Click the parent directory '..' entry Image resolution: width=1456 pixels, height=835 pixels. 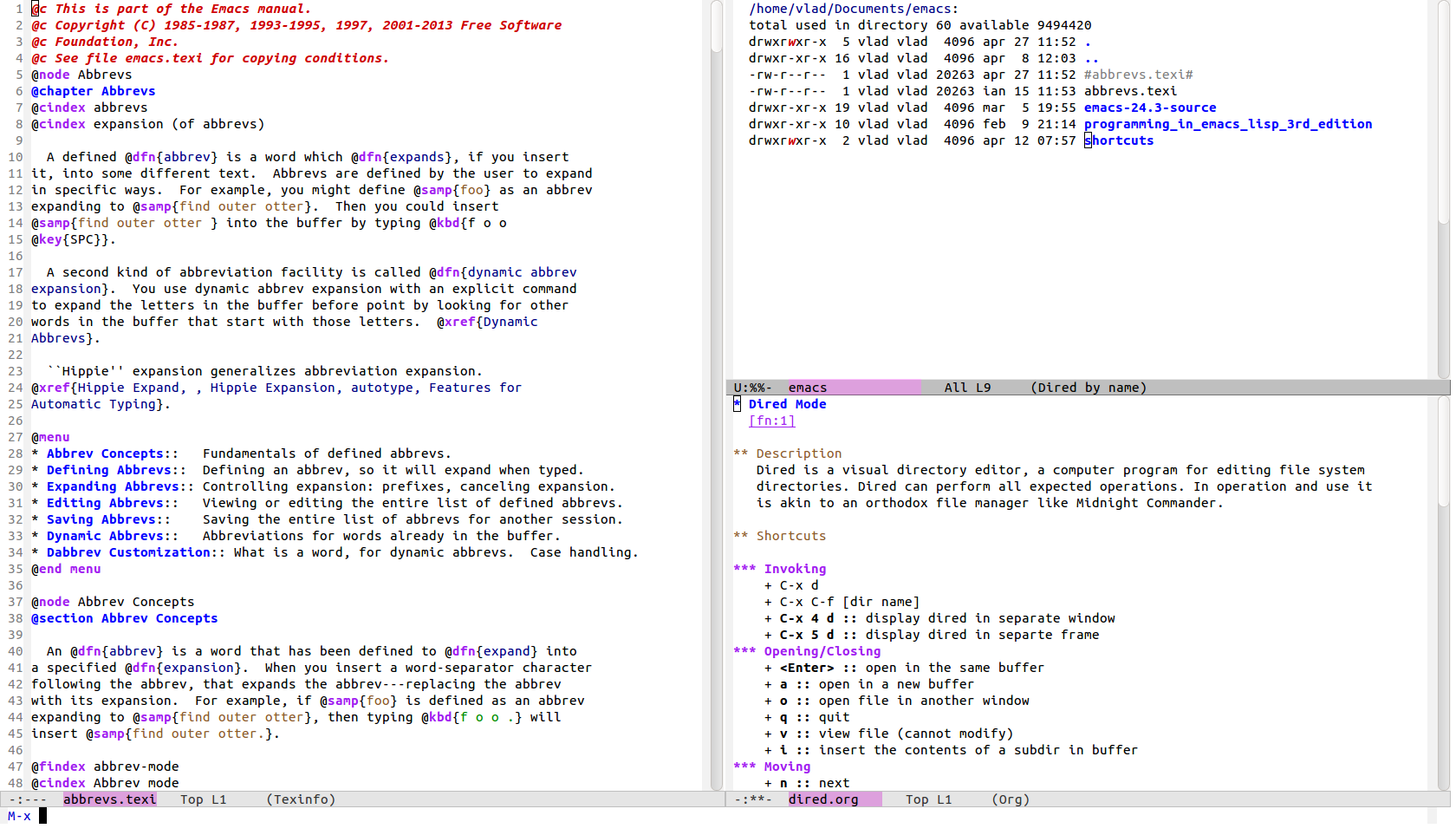[x=1091, y=58]
